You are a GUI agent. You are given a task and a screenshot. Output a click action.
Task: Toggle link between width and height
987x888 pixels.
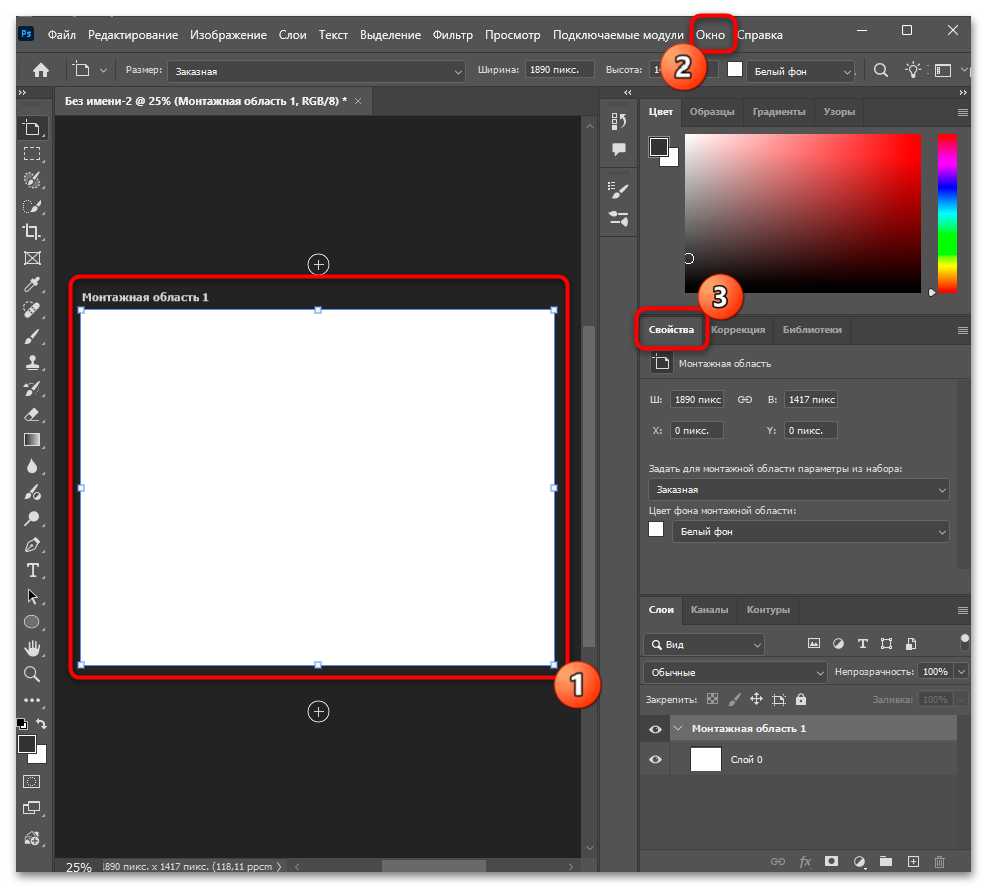[x=744, y=399]
